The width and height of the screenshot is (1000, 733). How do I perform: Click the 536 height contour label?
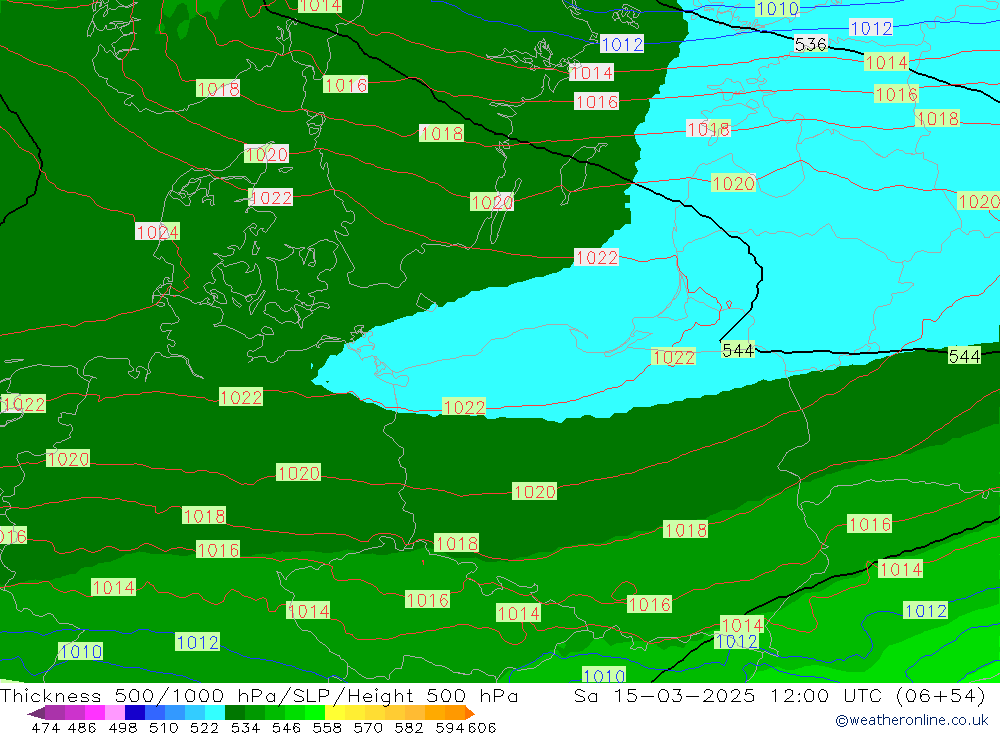pos(811,44)
